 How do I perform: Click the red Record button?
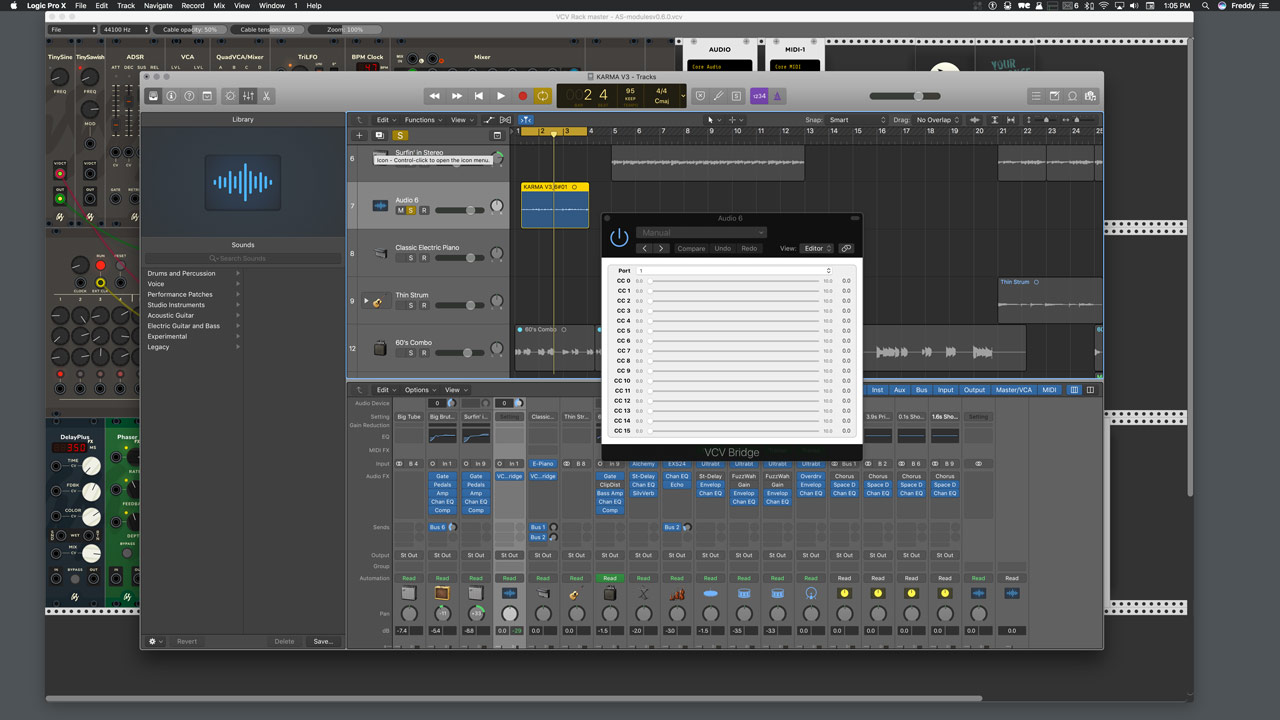click(522, 96)
